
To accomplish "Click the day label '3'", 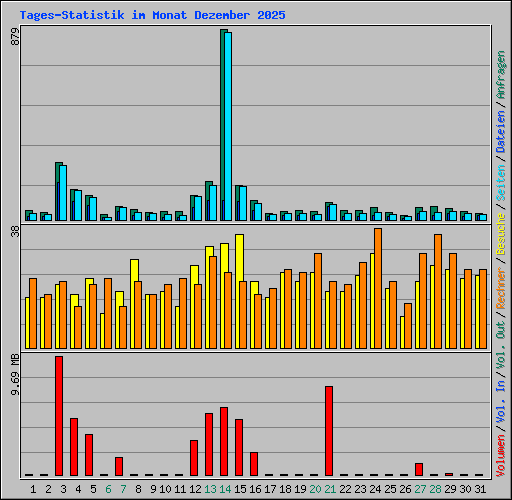I will [x=63, y=489].
